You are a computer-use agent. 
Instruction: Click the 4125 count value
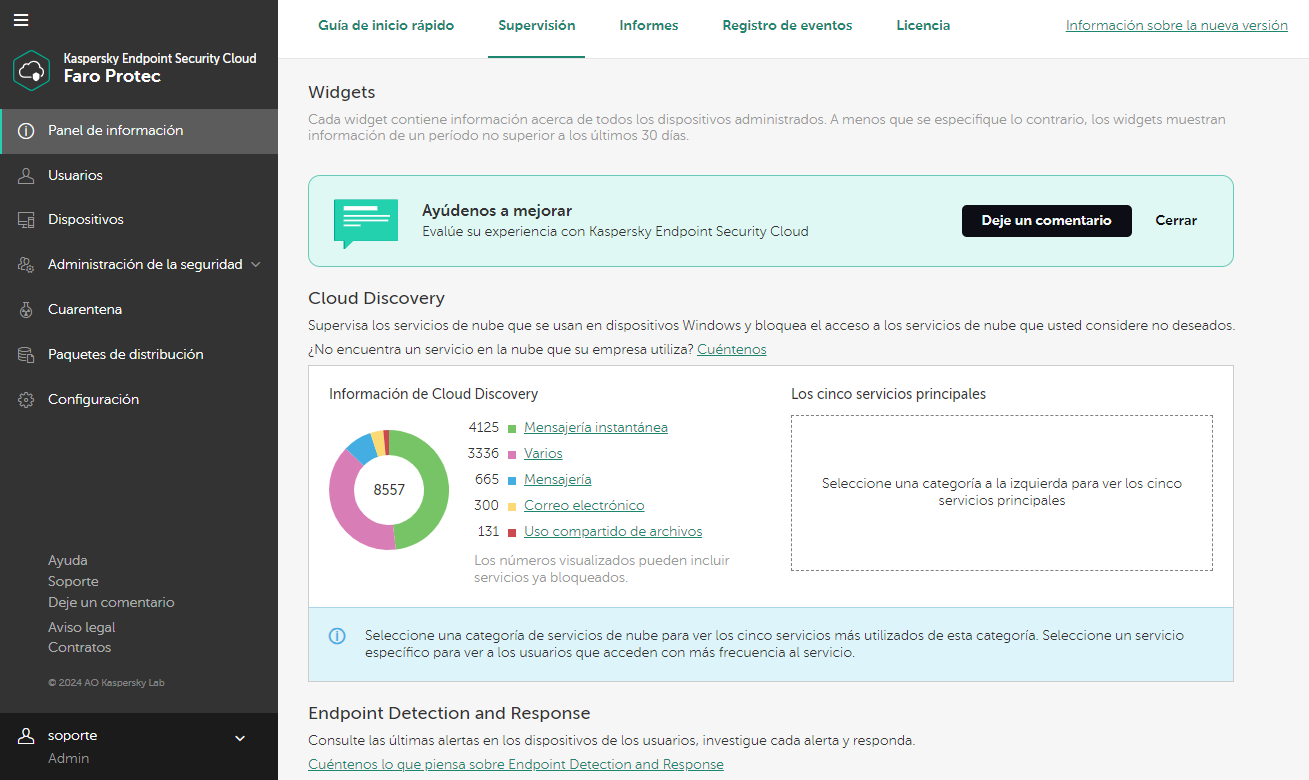[x=484, y=428]
